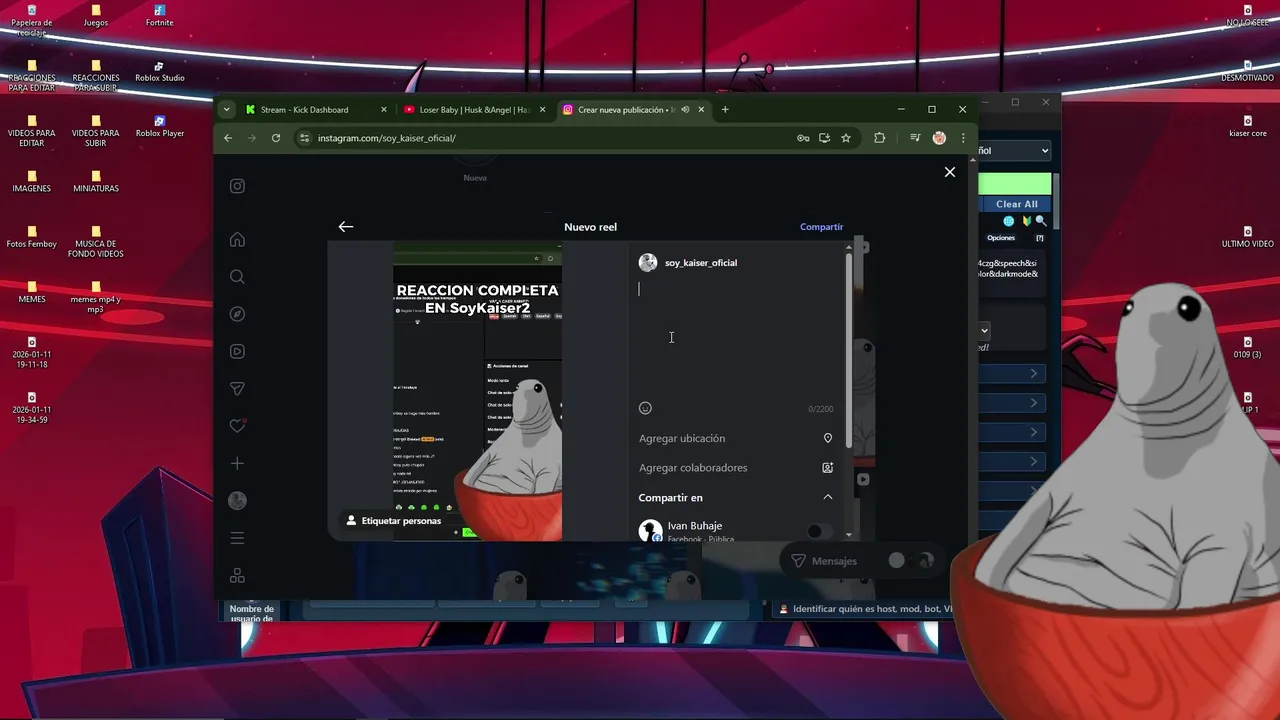Click the magnifier icon in background window
The image size is (1280, 720).
coord(1041,221)
